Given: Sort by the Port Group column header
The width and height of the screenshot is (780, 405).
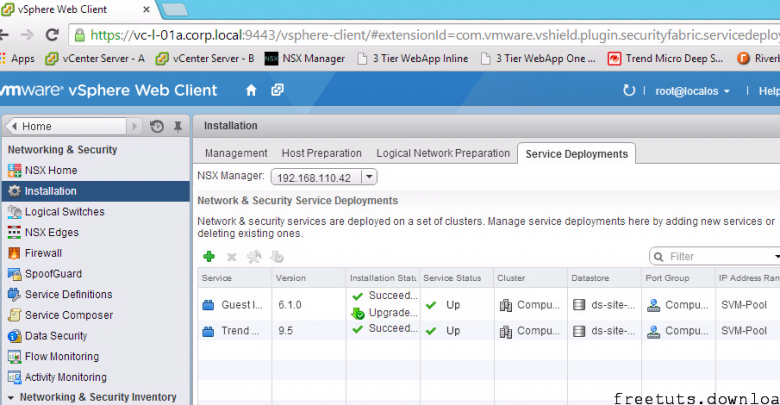Looking at the screenshot, I should [679, 278].
